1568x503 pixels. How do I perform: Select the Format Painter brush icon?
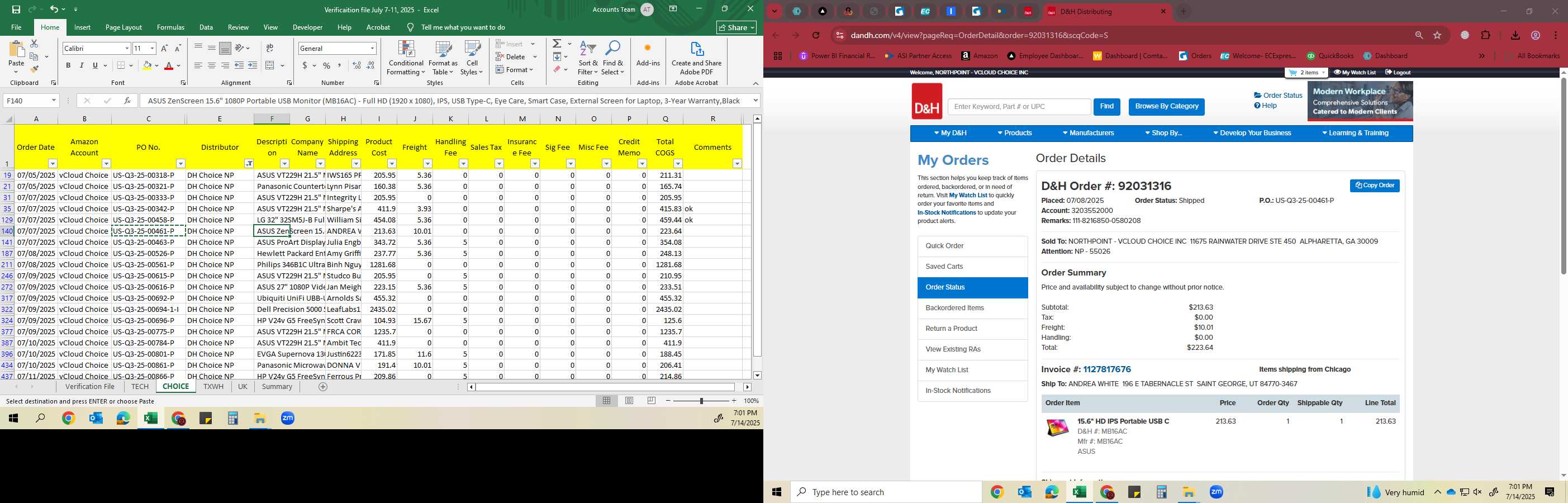34,69
